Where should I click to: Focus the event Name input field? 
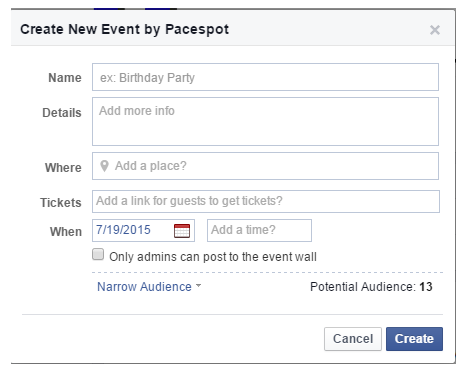[265, 77]
